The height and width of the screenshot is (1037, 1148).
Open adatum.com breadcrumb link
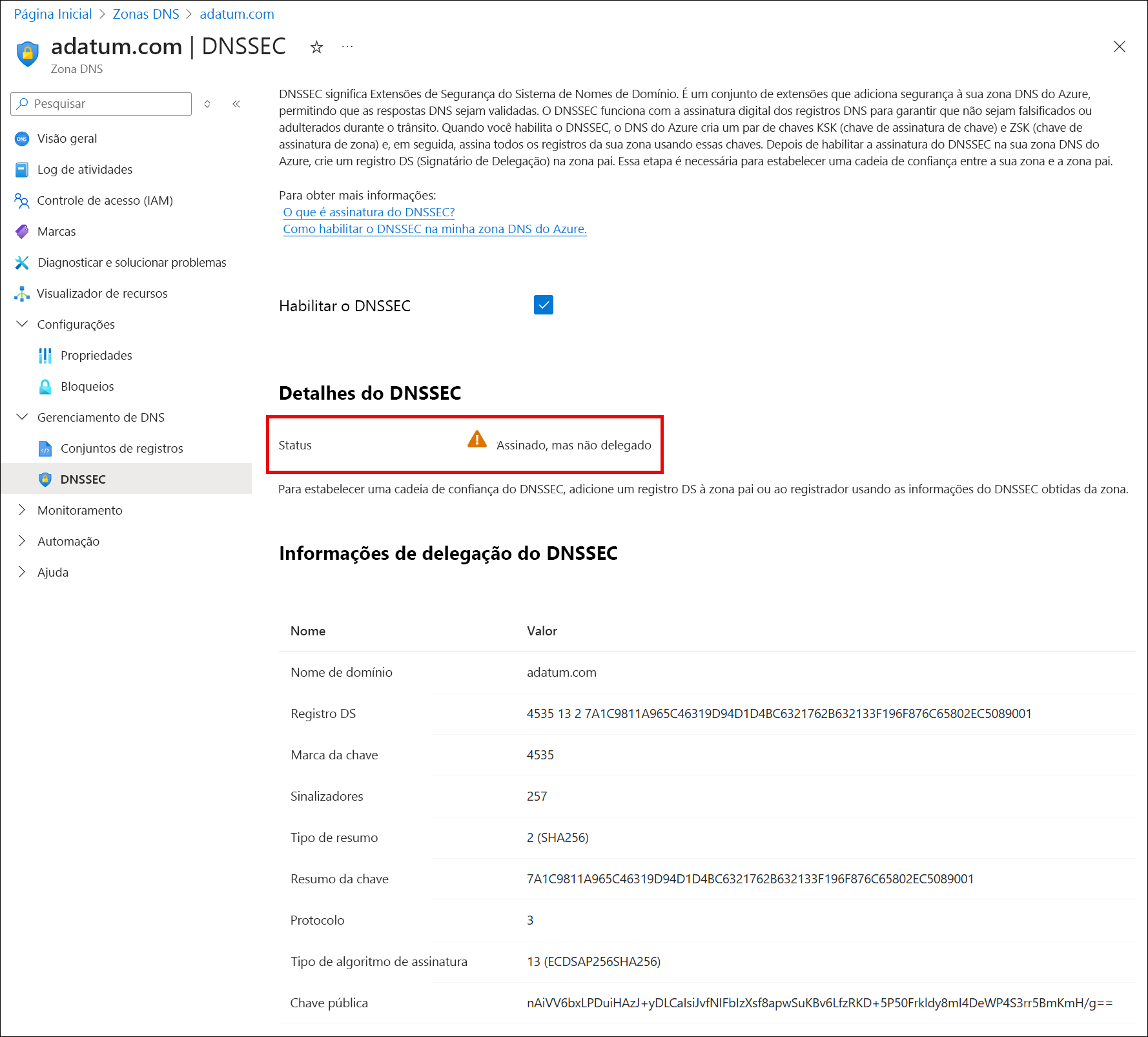(237, 14)
